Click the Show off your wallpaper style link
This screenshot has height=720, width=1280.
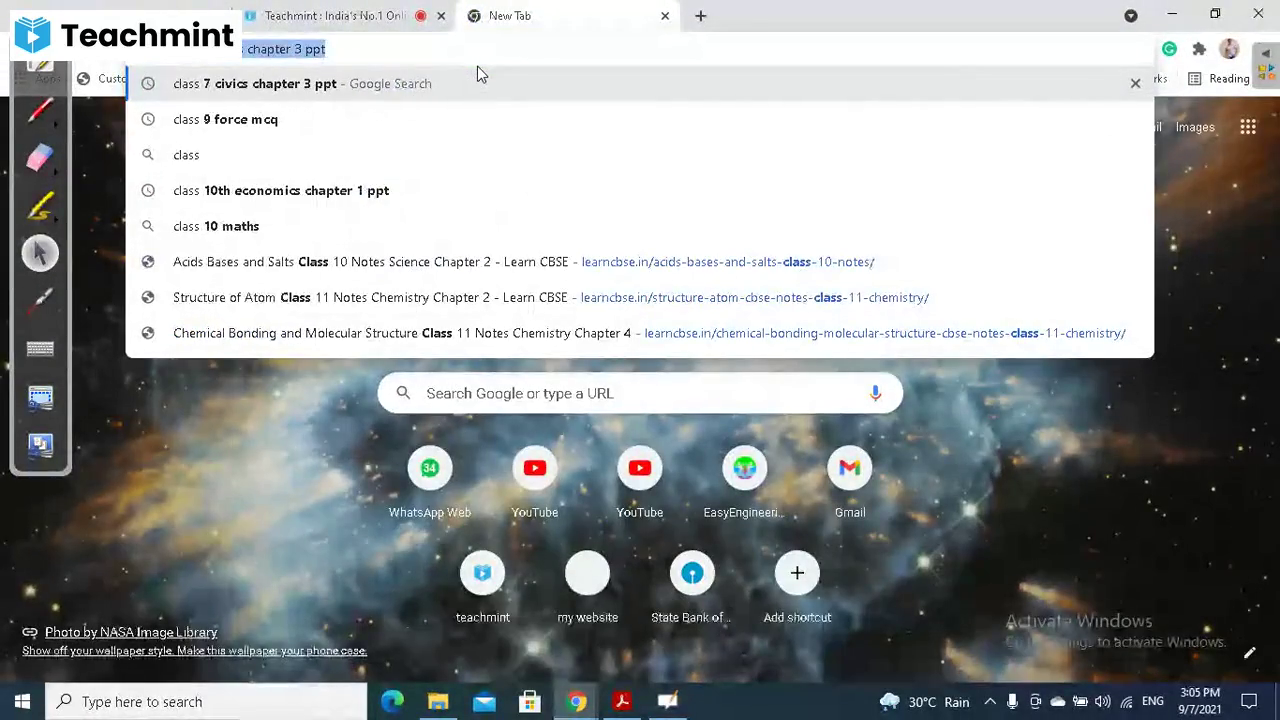point(195,651)
